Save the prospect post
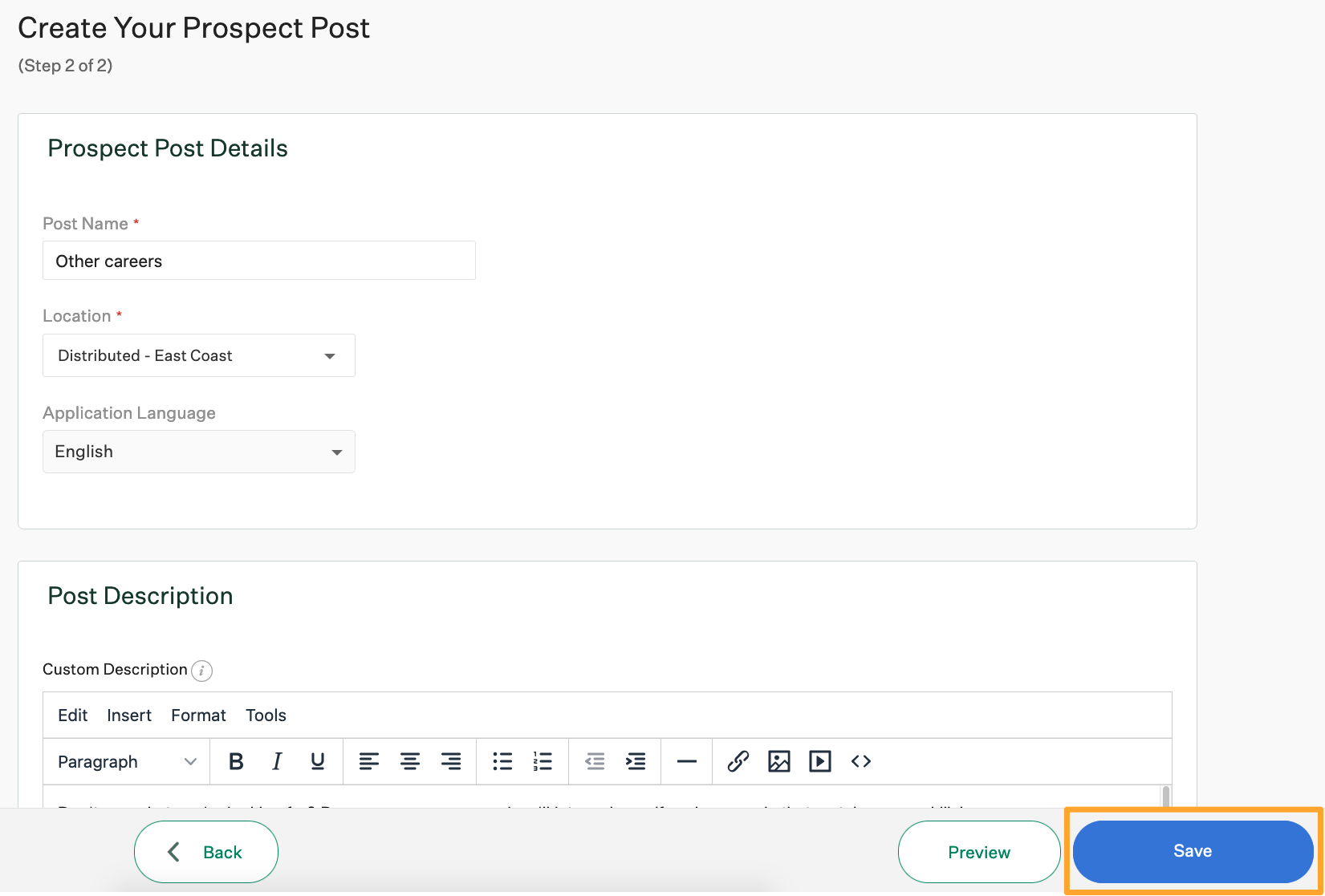This screenshot has height=896, width=1325. pyautogui.click(x=1192, y=851)
